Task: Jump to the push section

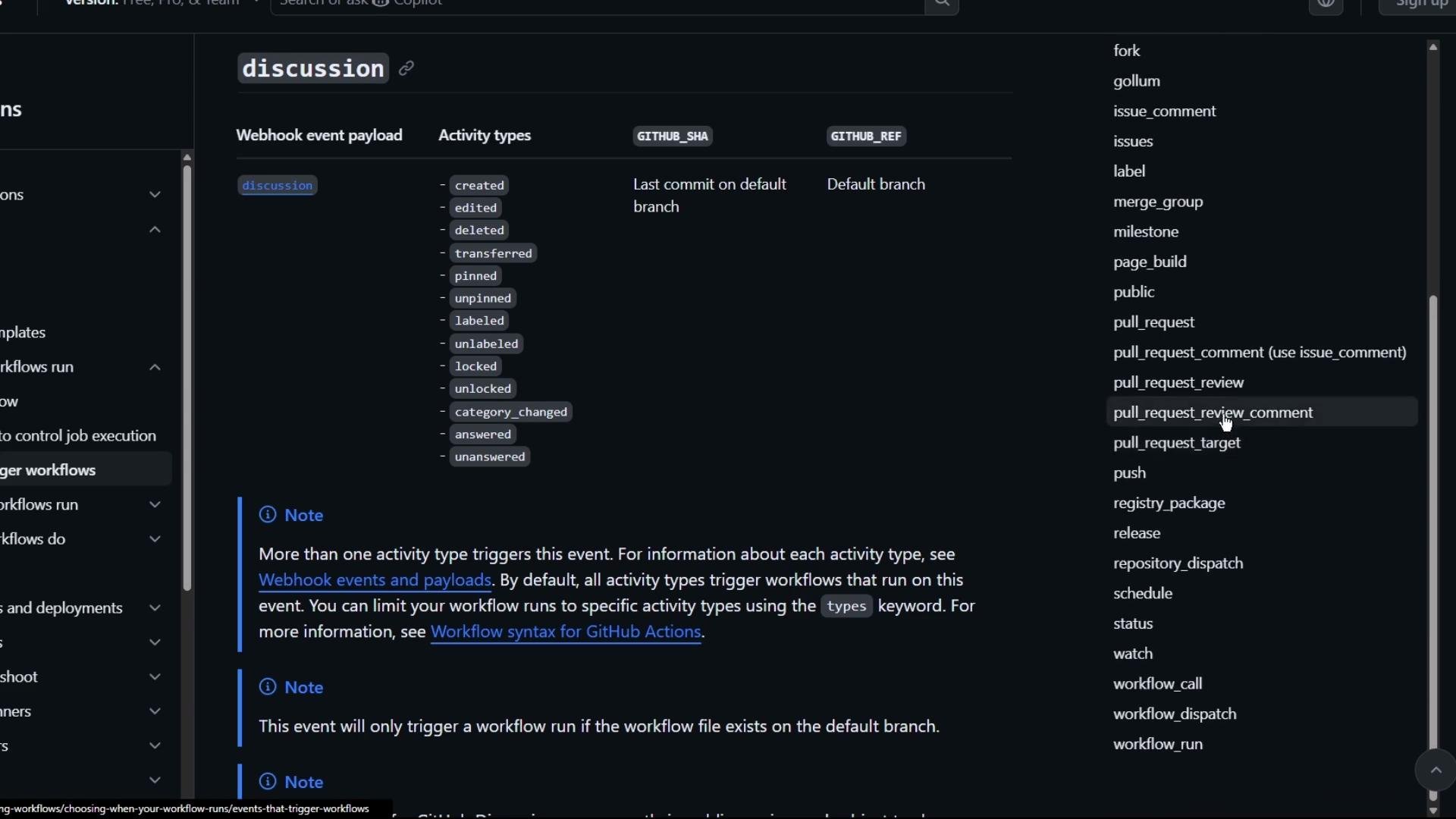Action: click(1129, 473)
